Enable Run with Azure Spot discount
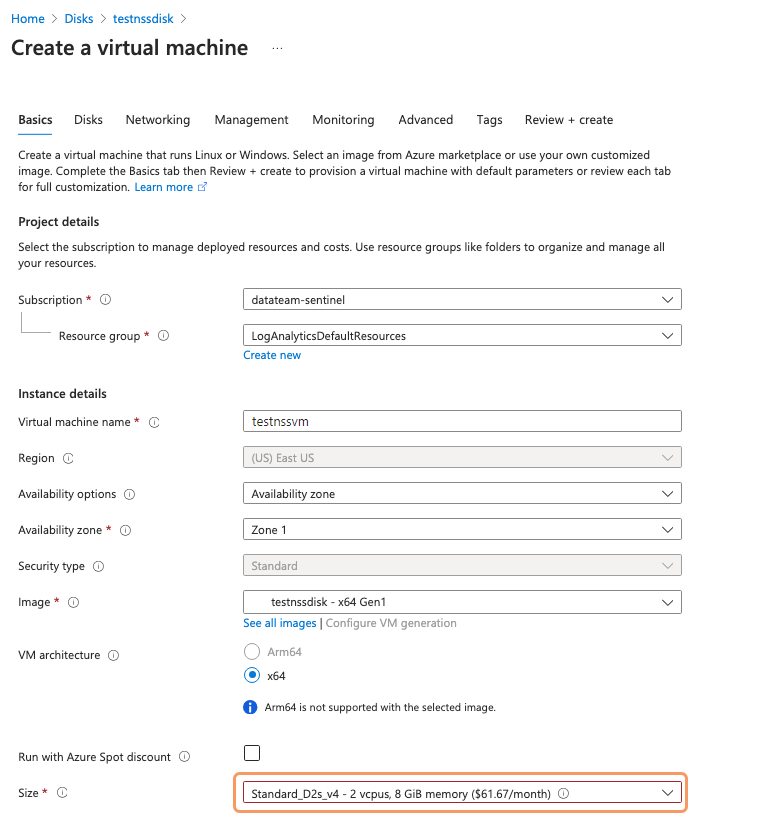768x822 pixels. (x=252, y=753)
